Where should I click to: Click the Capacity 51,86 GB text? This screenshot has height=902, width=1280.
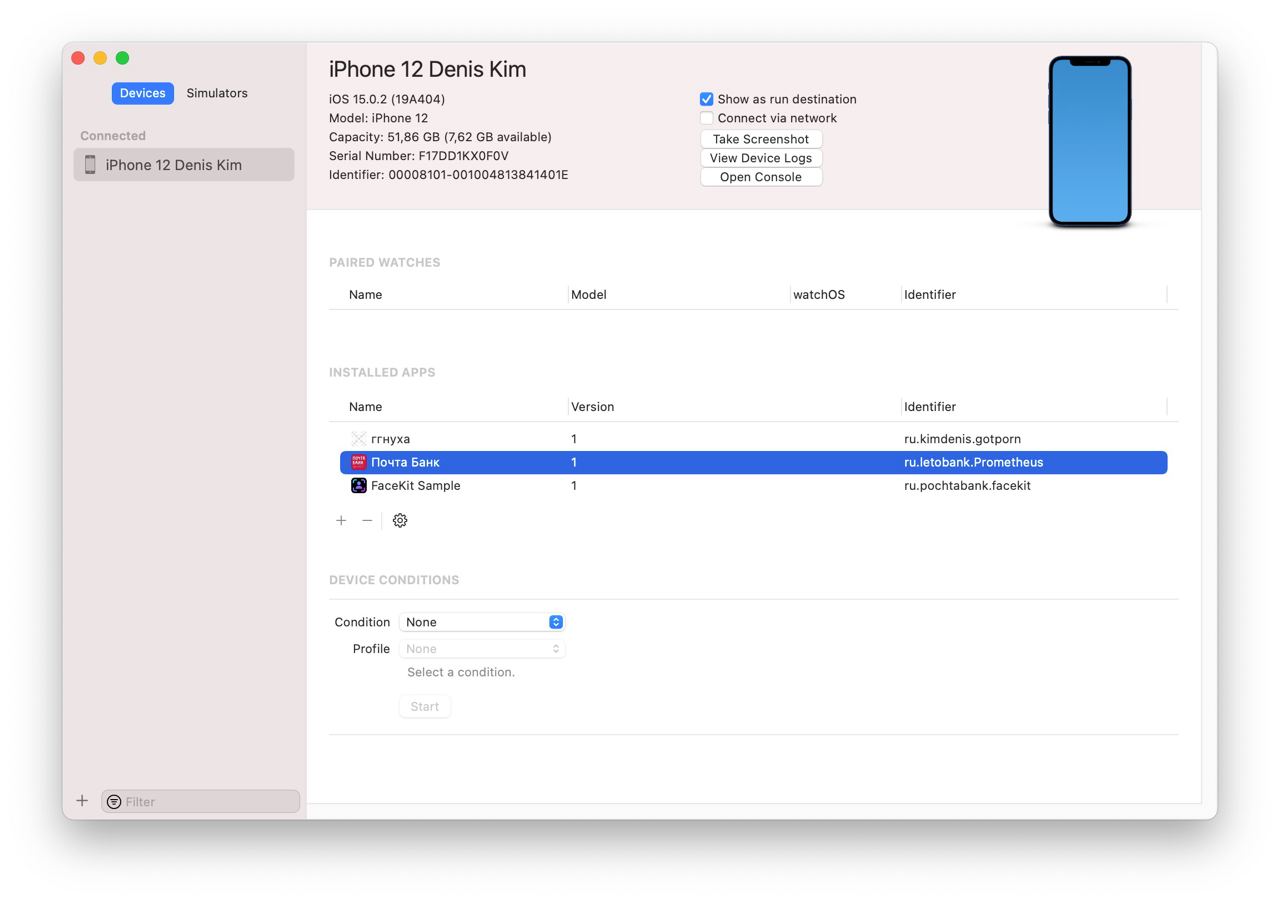(x=440, y=137)
